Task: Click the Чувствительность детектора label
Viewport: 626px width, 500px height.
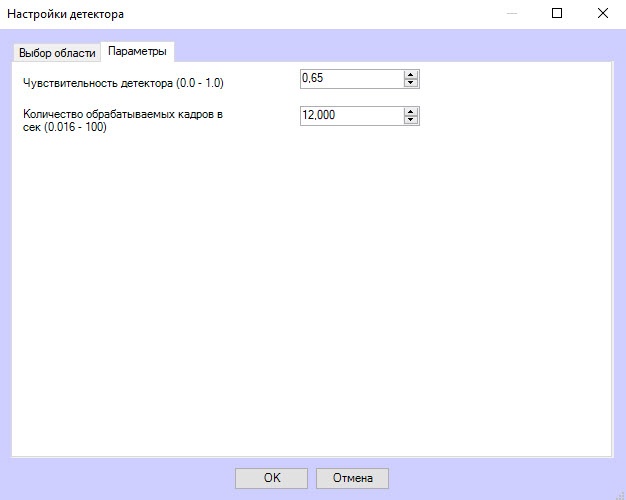Action: click(123, 82)
